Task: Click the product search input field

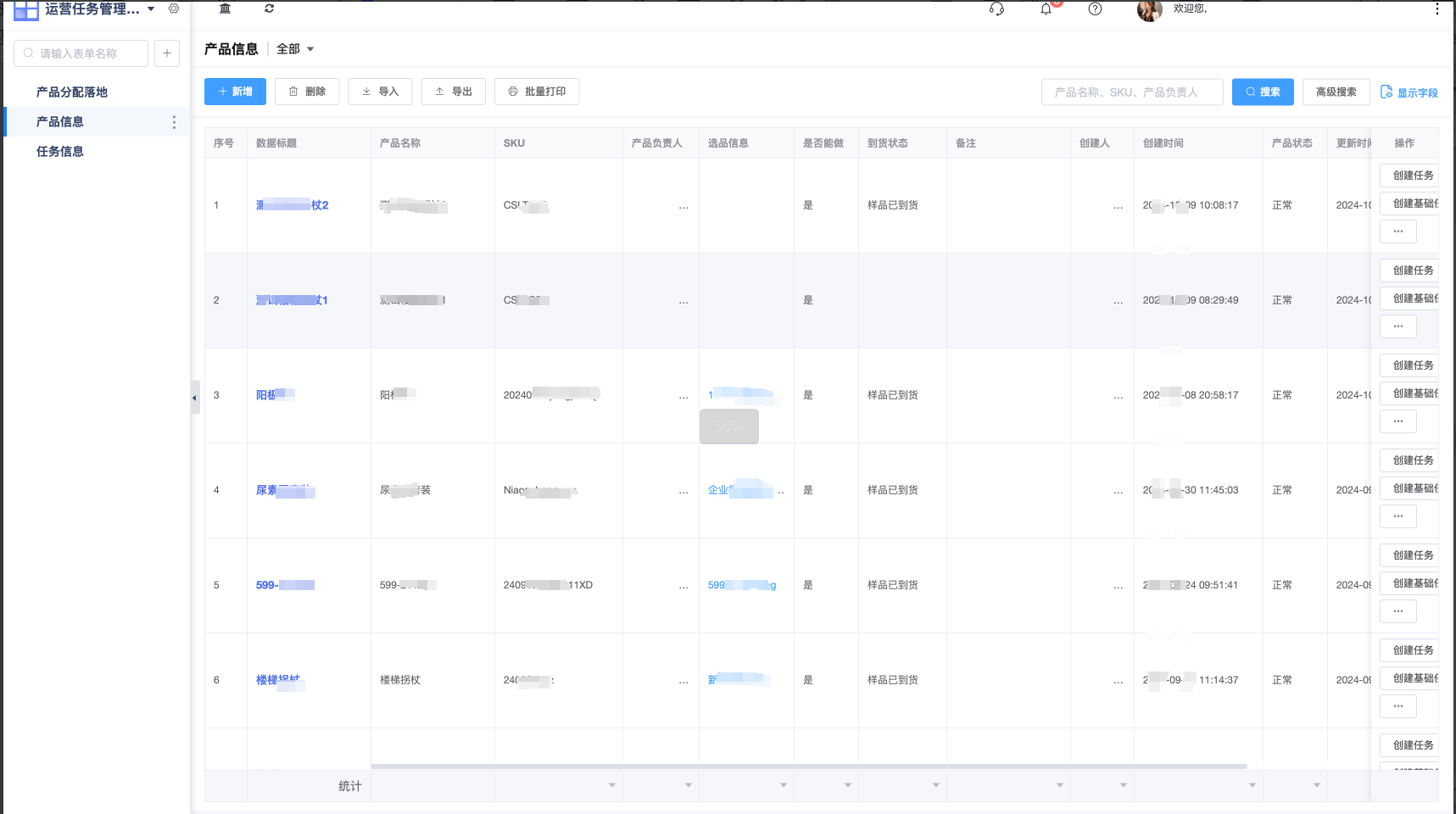Action: coord(1131,92)
